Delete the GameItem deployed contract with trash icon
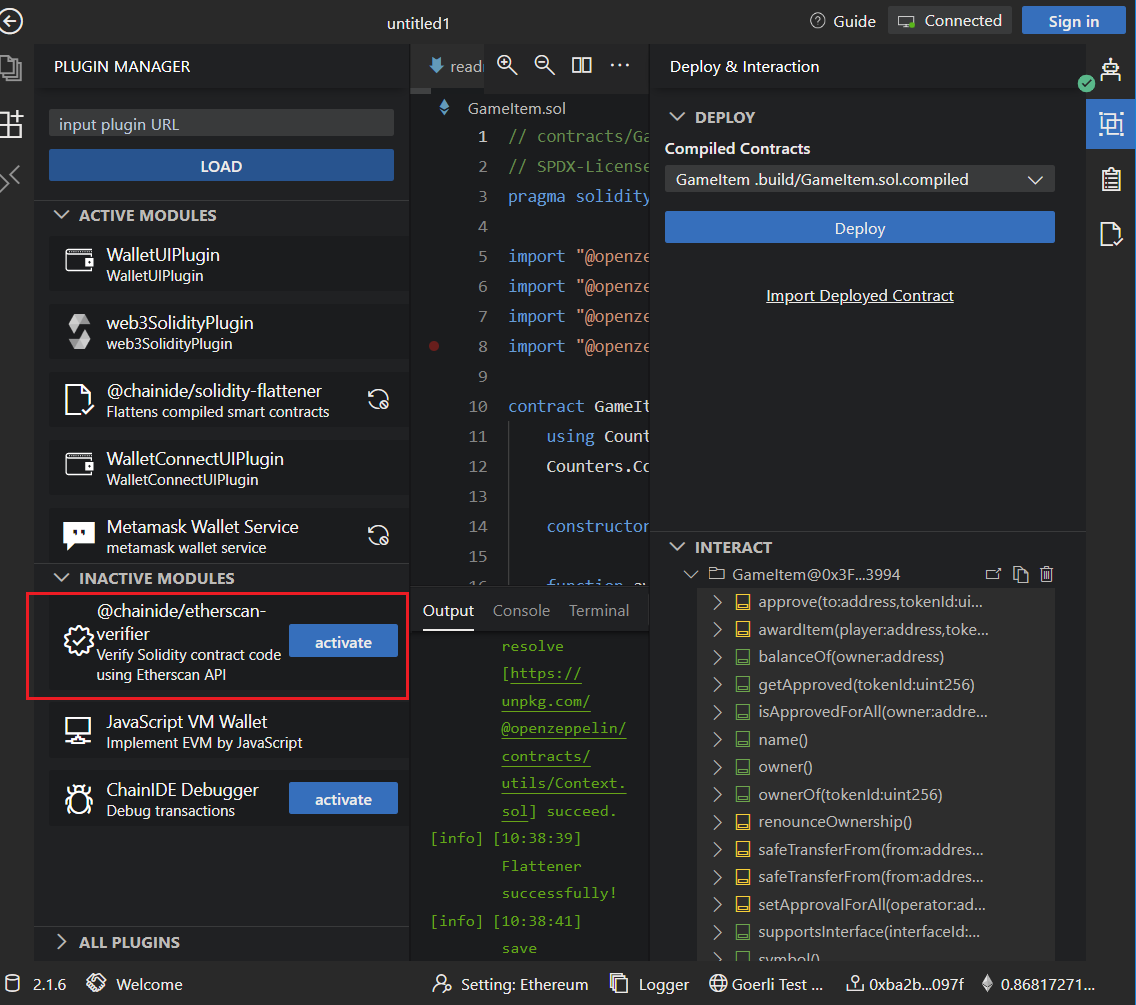This screenshot has height=1005, width=1136. click(1046, 574)
